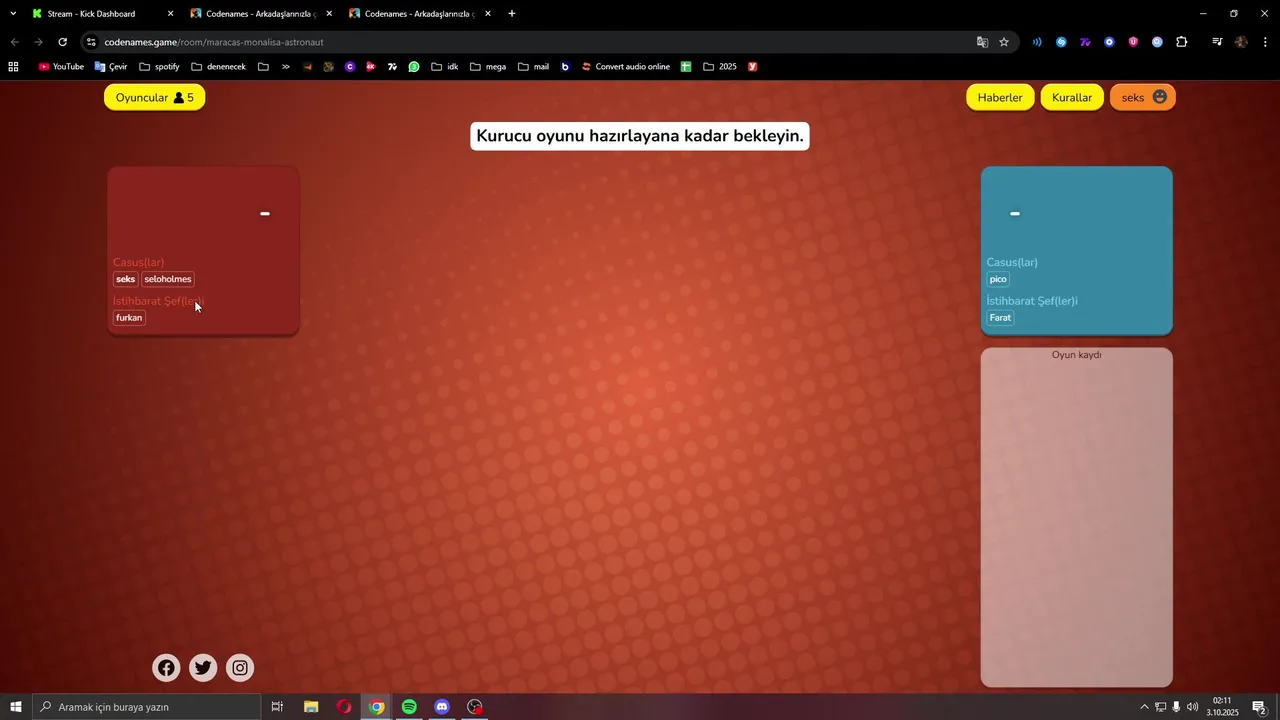The image size is (1280, 720).
Task: Open the green spreadsheet bookmark icon
Action: pyautogui.click(x=686, y=67)
